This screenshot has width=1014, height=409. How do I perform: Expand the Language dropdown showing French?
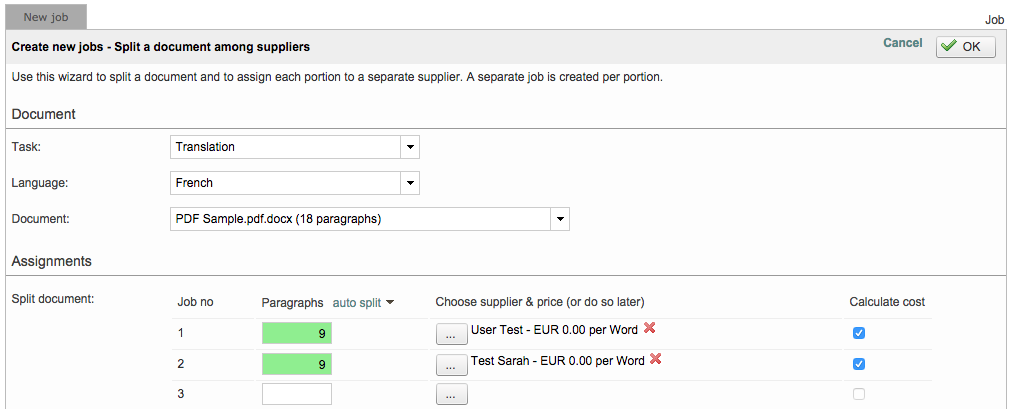coord(409,183)
